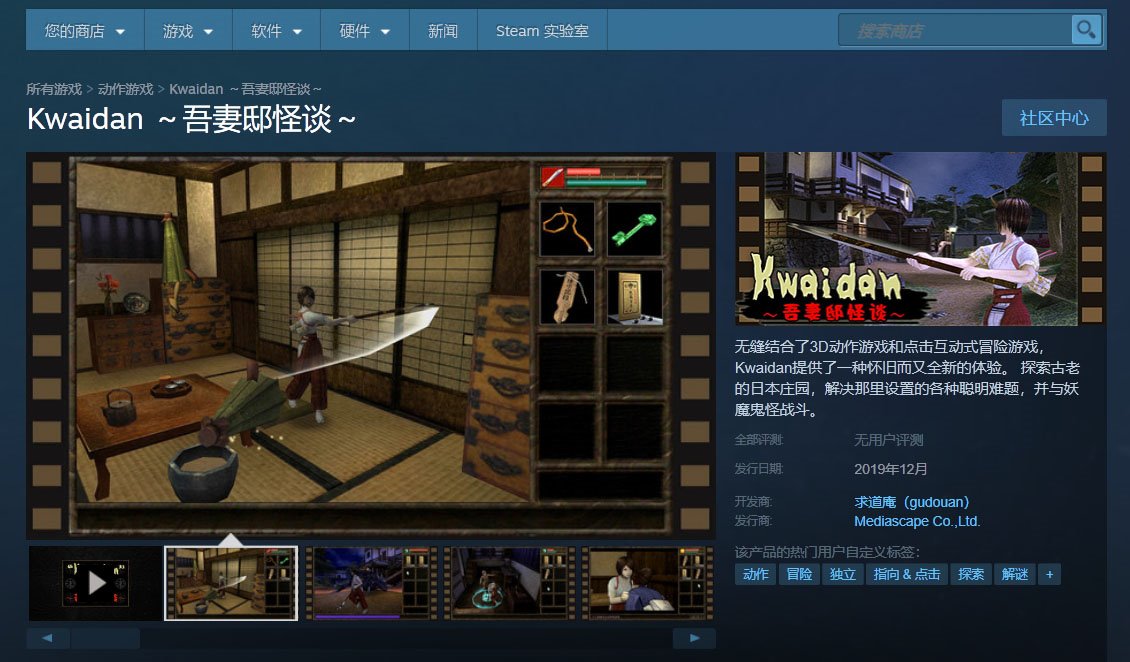Click the search magnifier icon
This screenshot has width=1130, height=662.
point(1086,30)
